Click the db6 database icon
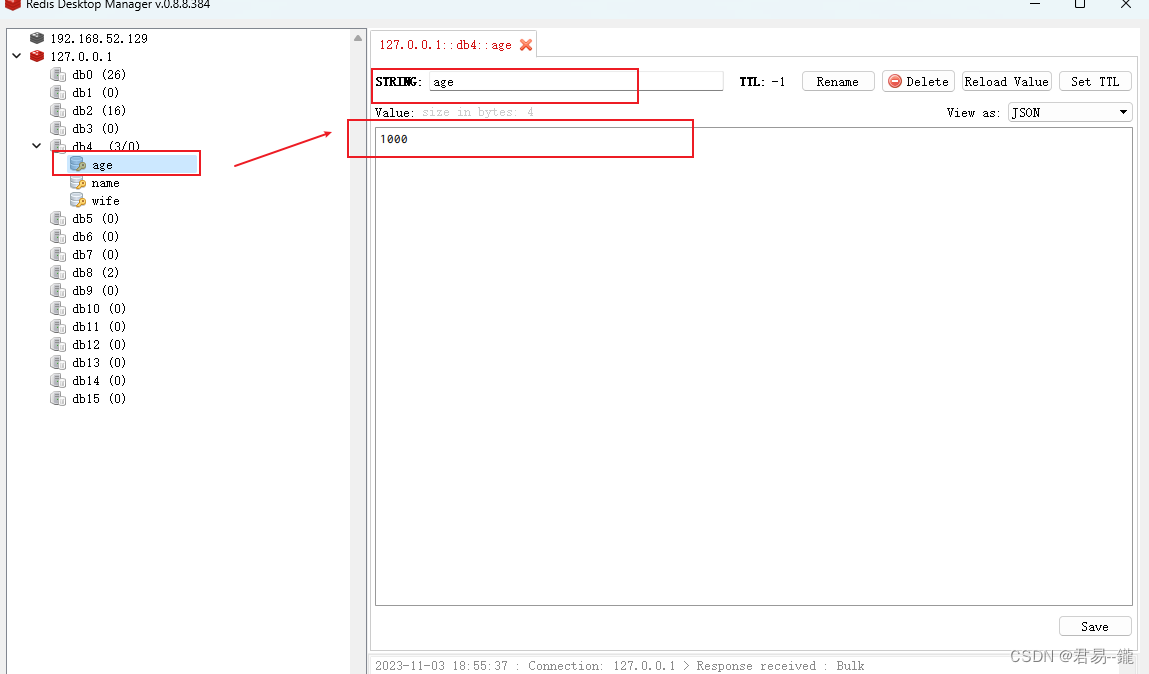The height and width of the screenshot is (674, 1149). click(58, 237)
